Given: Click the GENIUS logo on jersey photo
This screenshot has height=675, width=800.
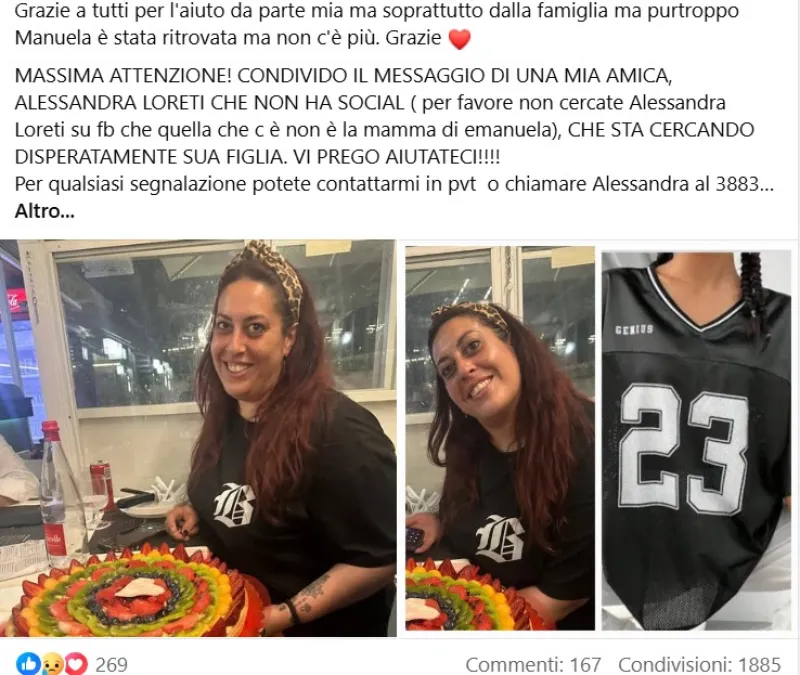Looking at the screenshot, I should pyautogui.click(x=634, y=330).
